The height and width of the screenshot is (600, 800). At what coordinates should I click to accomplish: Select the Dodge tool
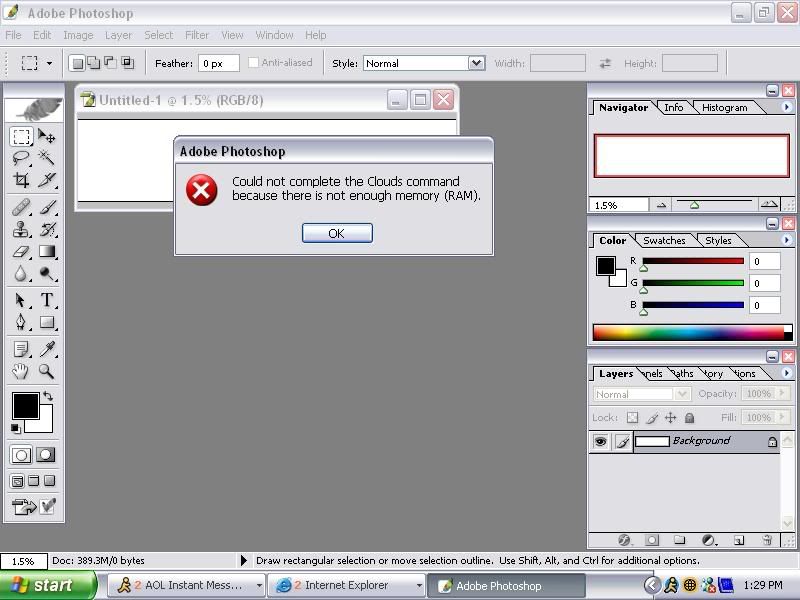point(46,273)
